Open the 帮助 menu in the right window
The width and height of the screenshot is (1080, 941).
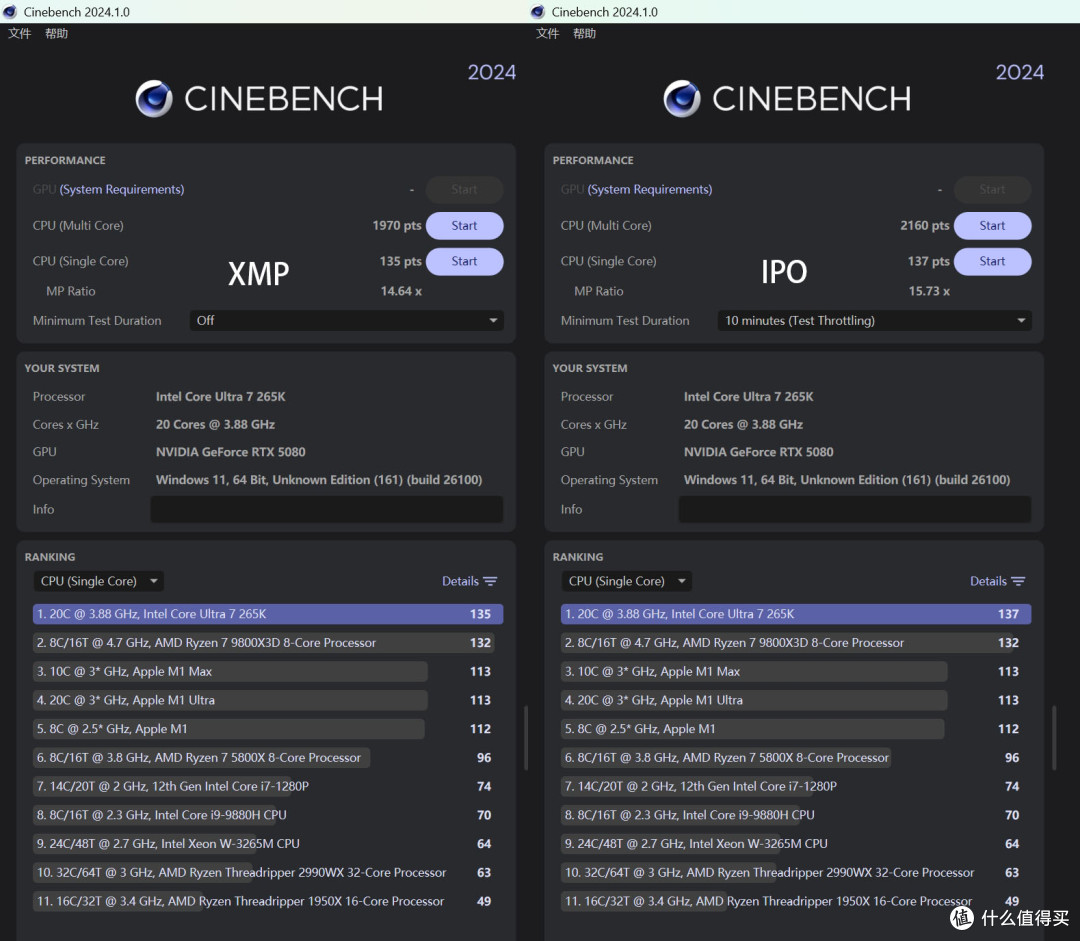pos(585,33)
